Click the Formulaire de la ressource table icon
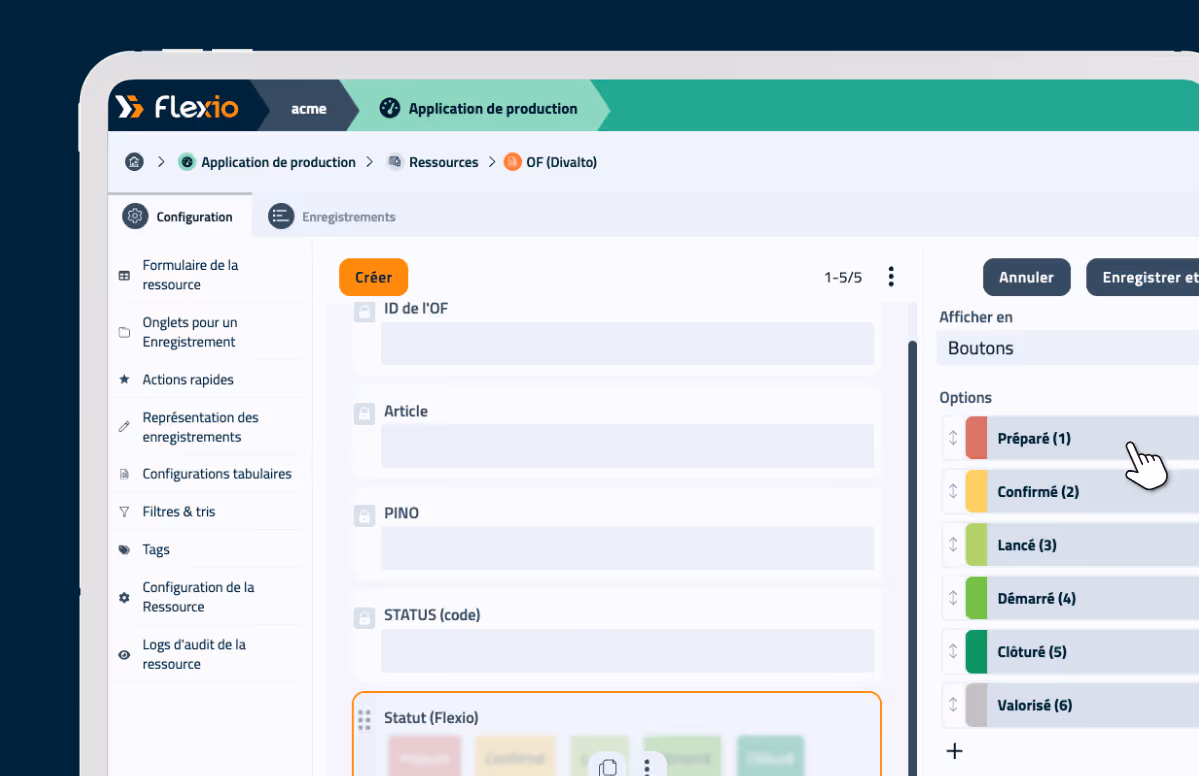The image size is (1199, 776). [124, 275]
